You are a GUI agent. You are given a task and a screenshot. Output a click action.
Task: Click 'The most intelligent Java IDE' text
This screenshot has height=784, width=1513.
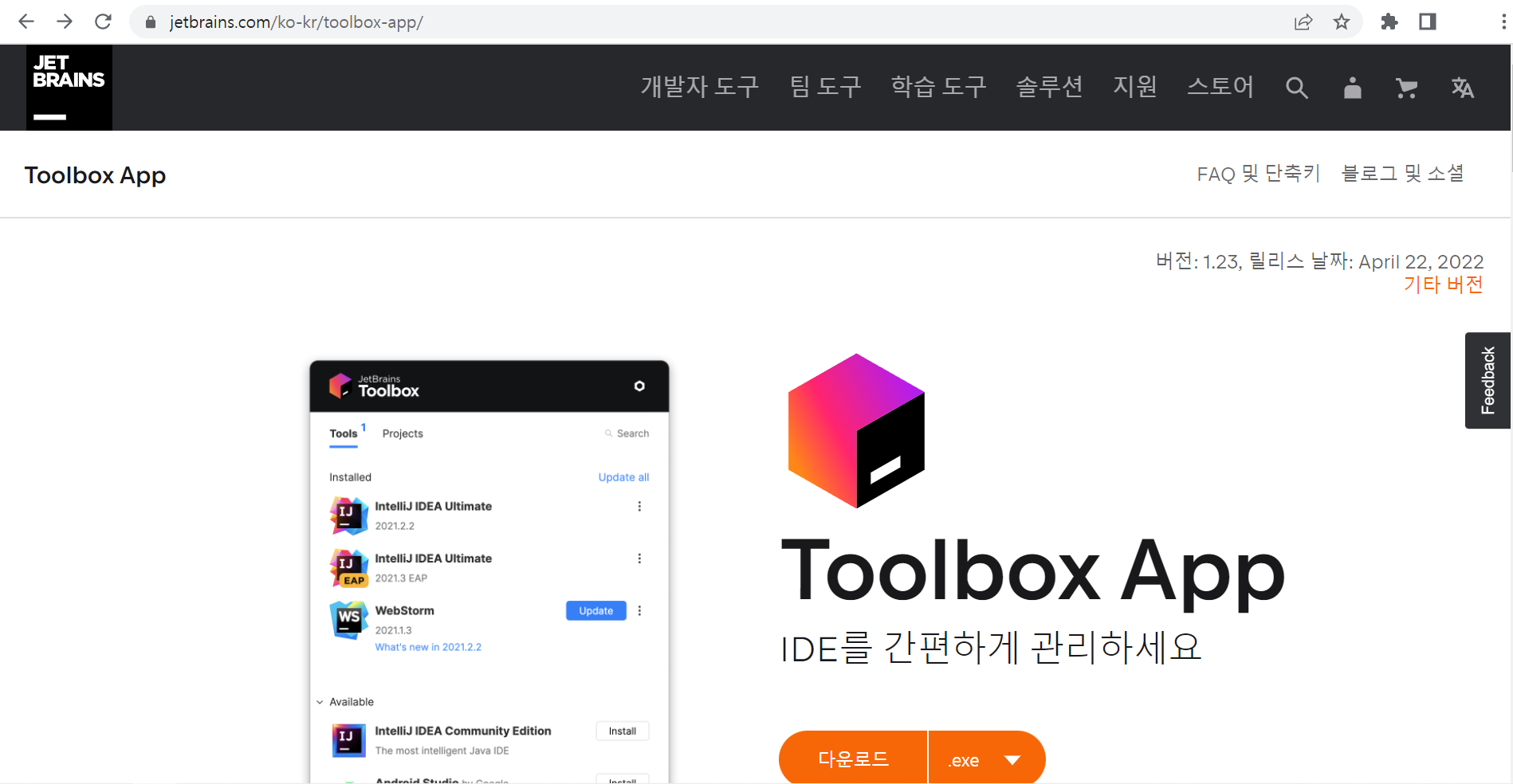pyautogui.click(x=442, y=751)
